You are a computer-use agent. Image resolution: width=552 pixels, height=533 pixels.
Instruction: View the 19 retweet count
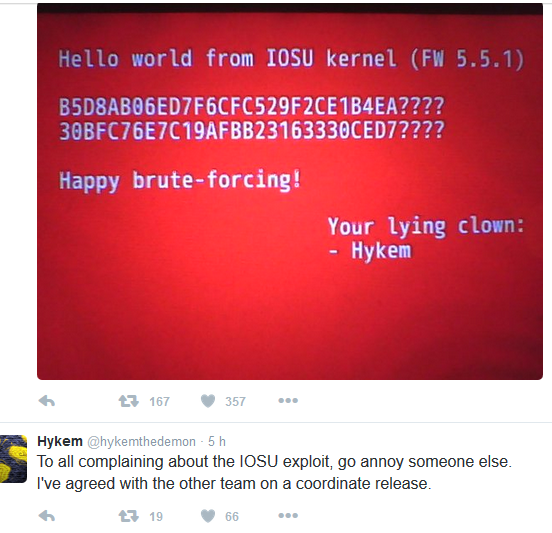(156, 516)
